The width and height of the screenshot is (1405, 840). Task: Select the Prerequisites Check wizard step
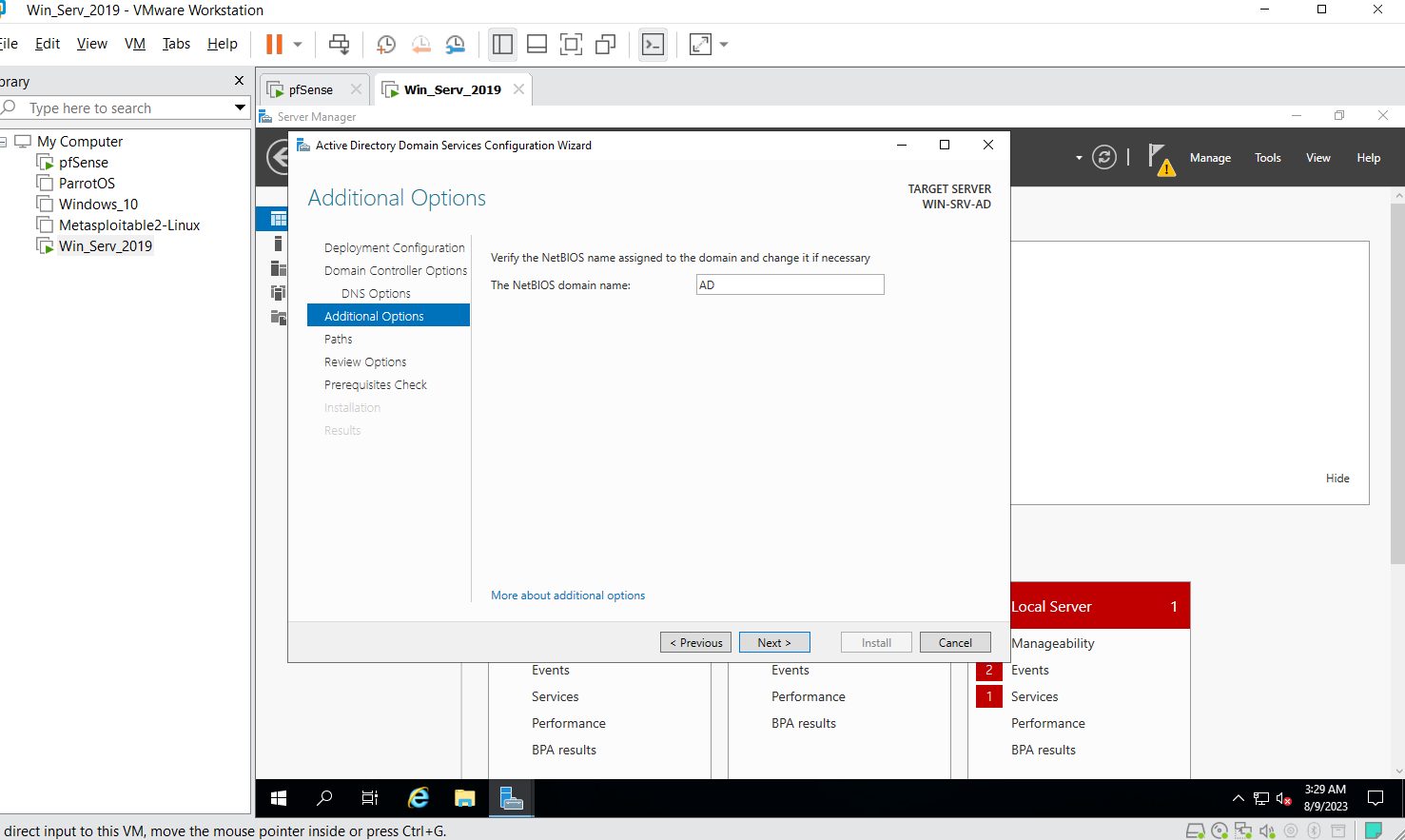click(376, 384)
